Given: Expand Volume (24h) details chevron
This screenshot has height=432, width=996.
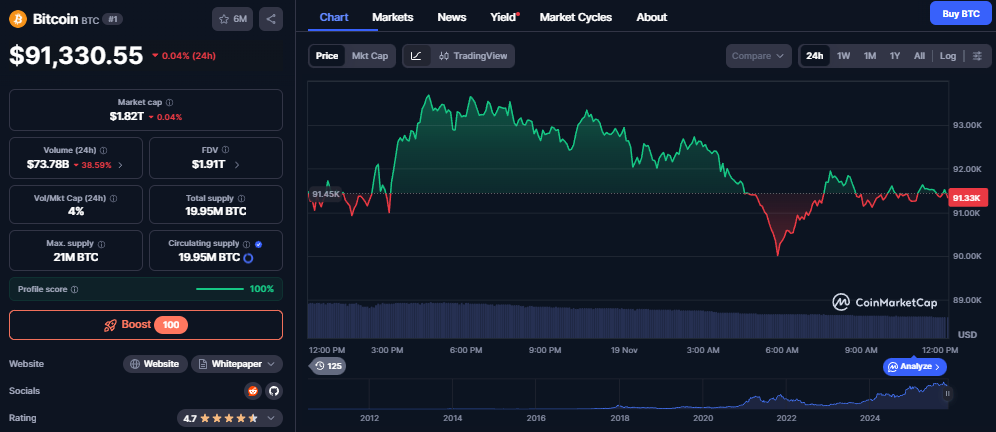Looking at the screenshot, I should click(x=121, y=165).
